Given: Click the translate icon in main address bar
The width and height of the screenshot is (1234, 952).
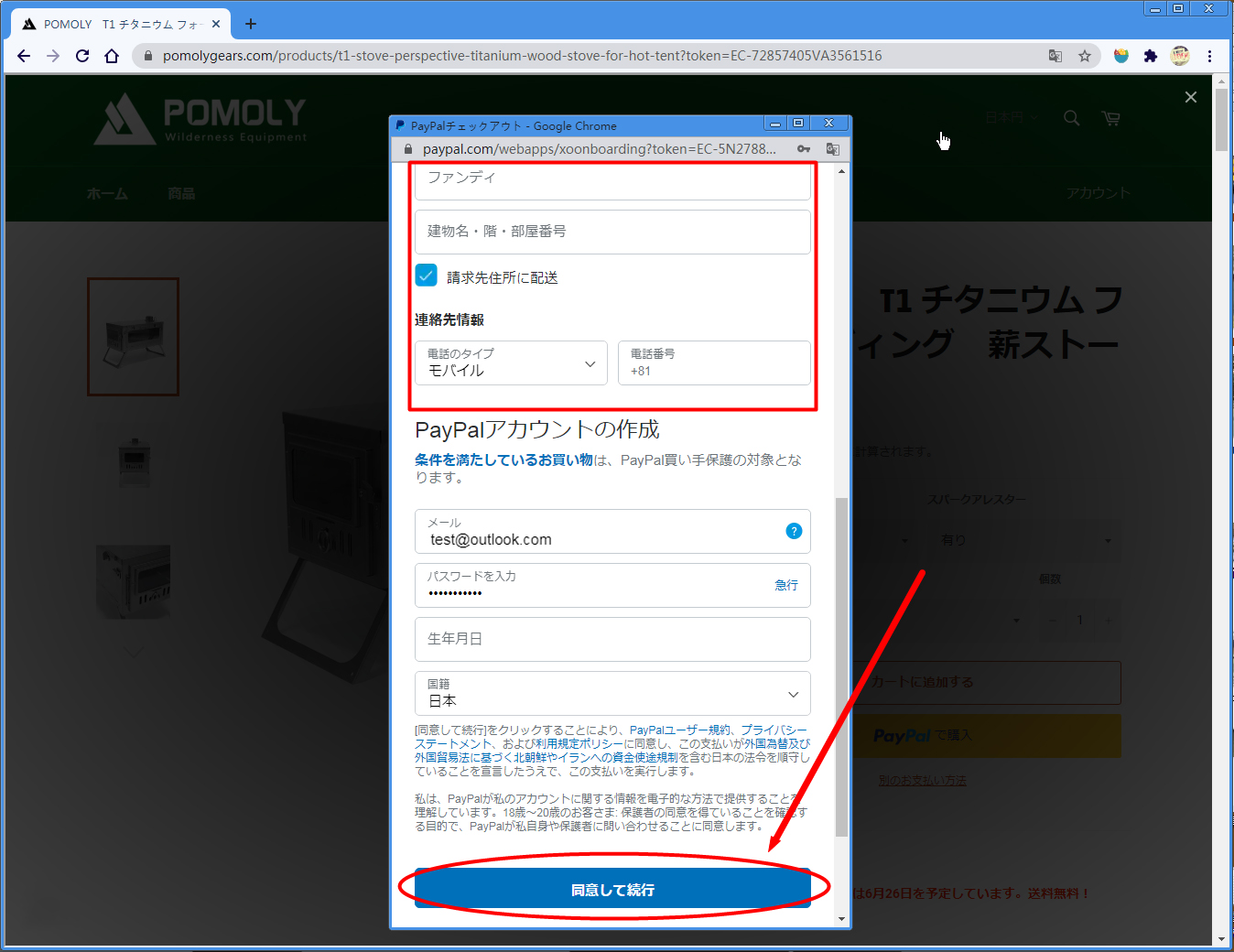Looking at the screenshot, I should (1055, 56).
